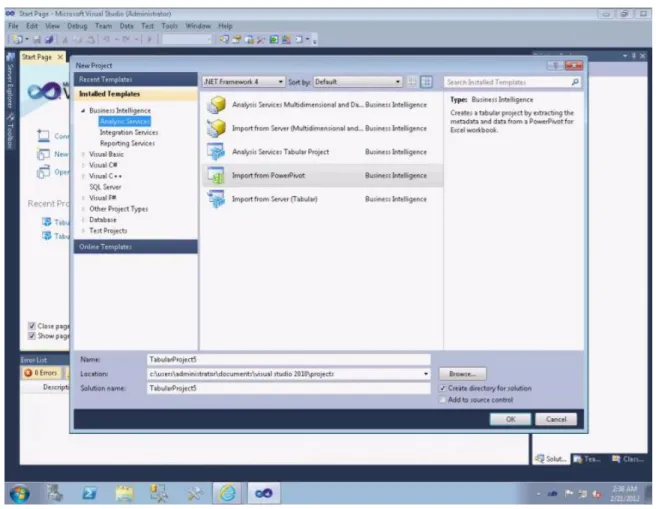The width and height of the screenshot is (656, 509).
Task: Pick the Import from PowerPivot template icon
Action: tap(216, 175)
